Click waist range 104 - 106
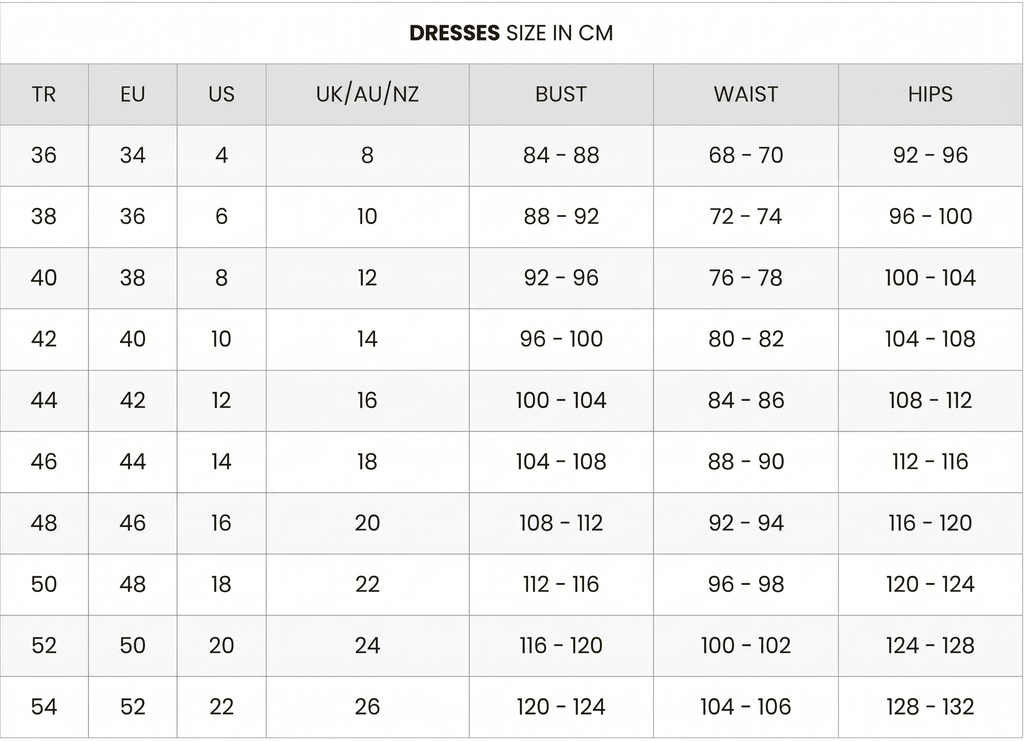Screen dimensions: 1024x741 click(746, 707)
